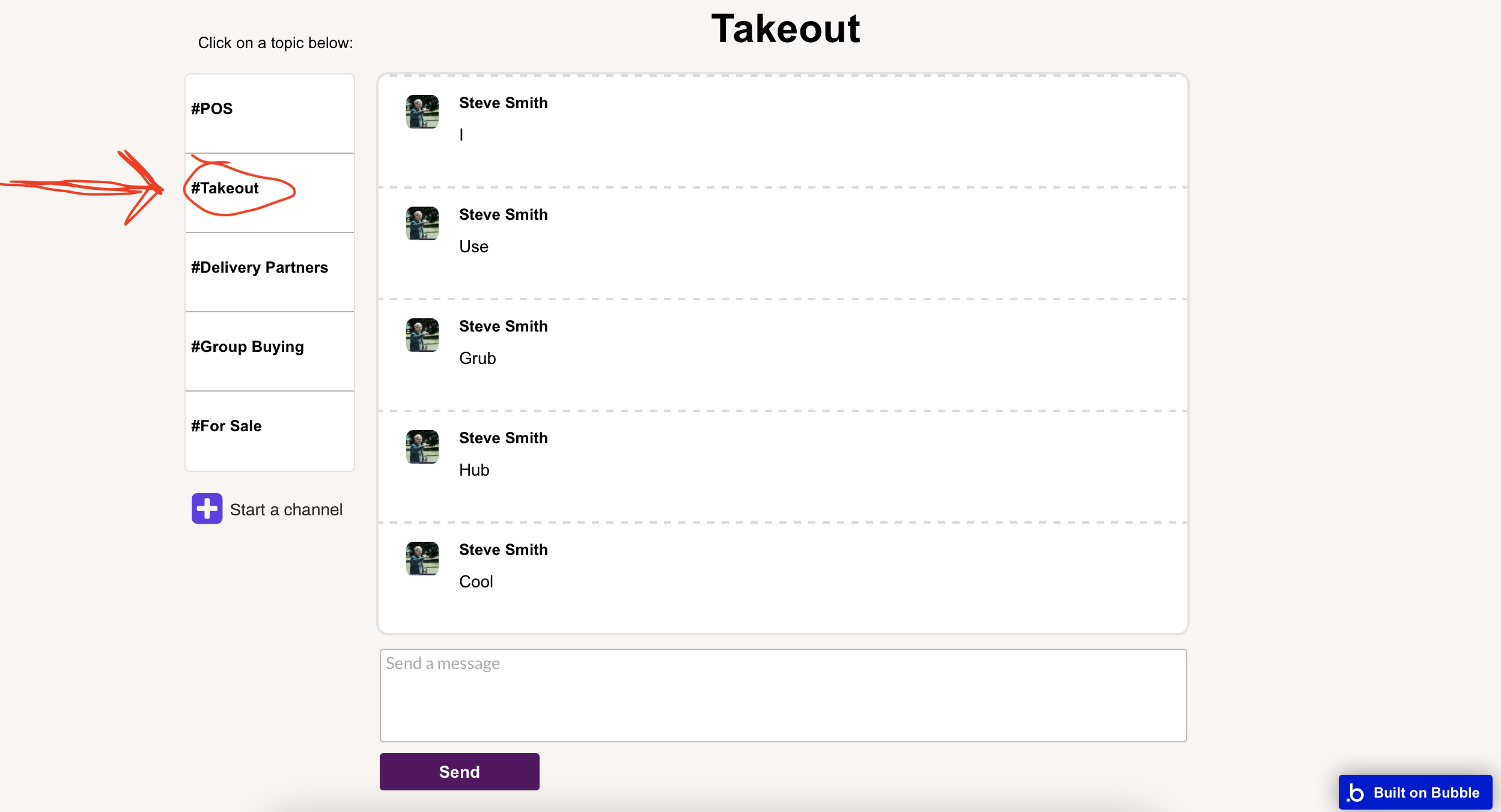Screen dimensions: 1501x812
Task: Open the #For Sale channel
Action: click(x=270, y=431)
